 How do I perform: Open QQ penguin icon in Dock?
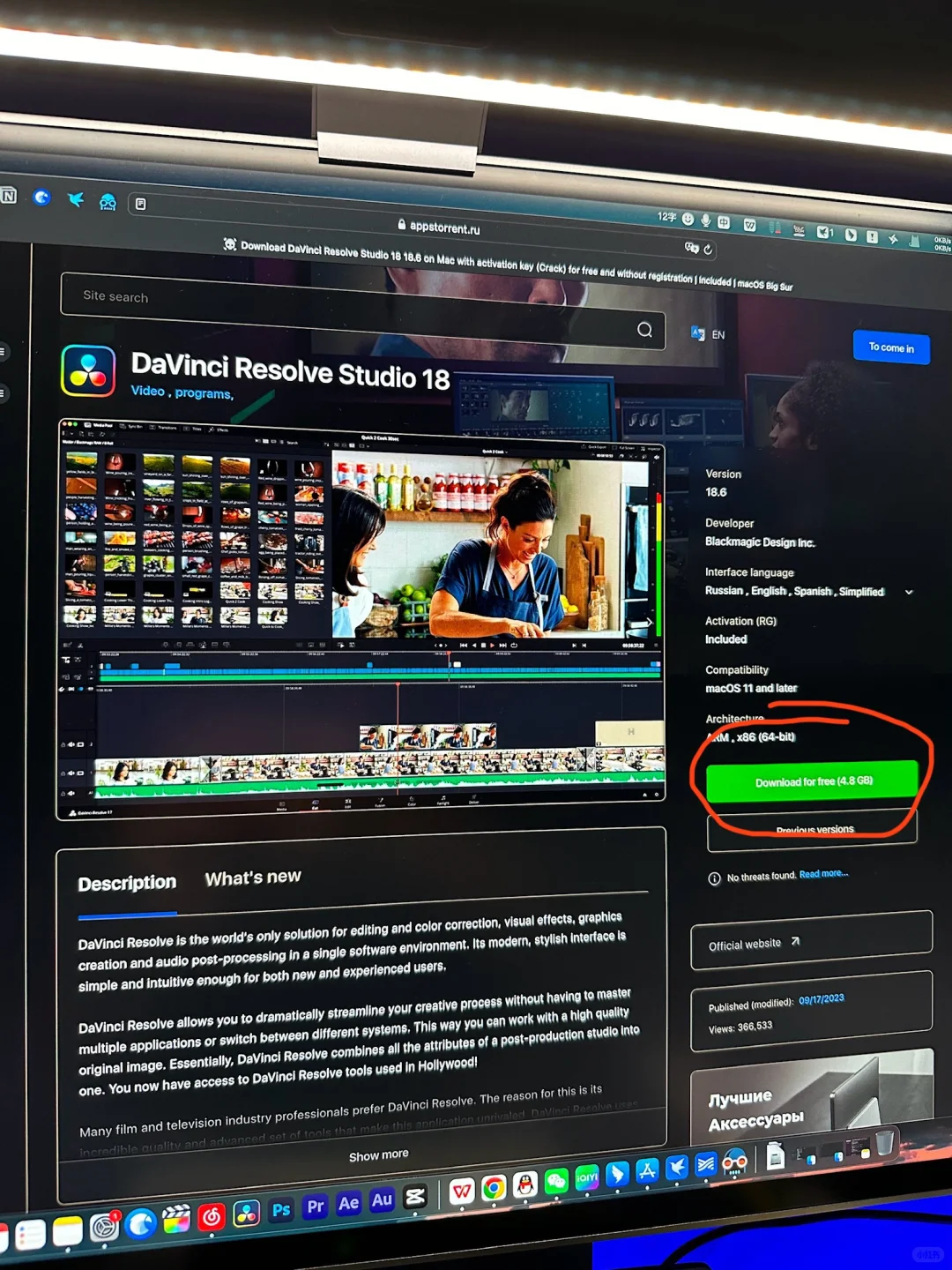click(x=525, y=1185)
